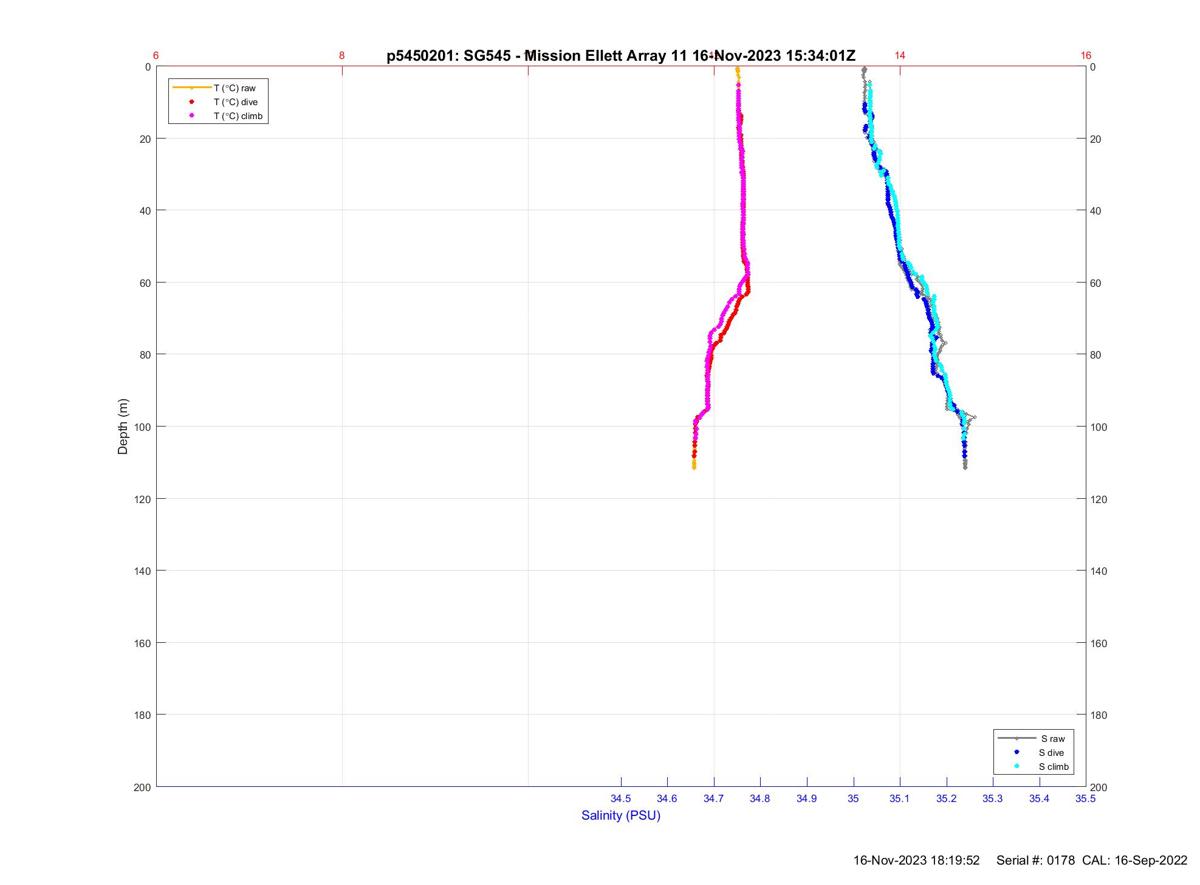The height and width of the screenshot is (885, 1200).
Task: Click the magenta dot marker beside T climb
Action: point(190,116)
